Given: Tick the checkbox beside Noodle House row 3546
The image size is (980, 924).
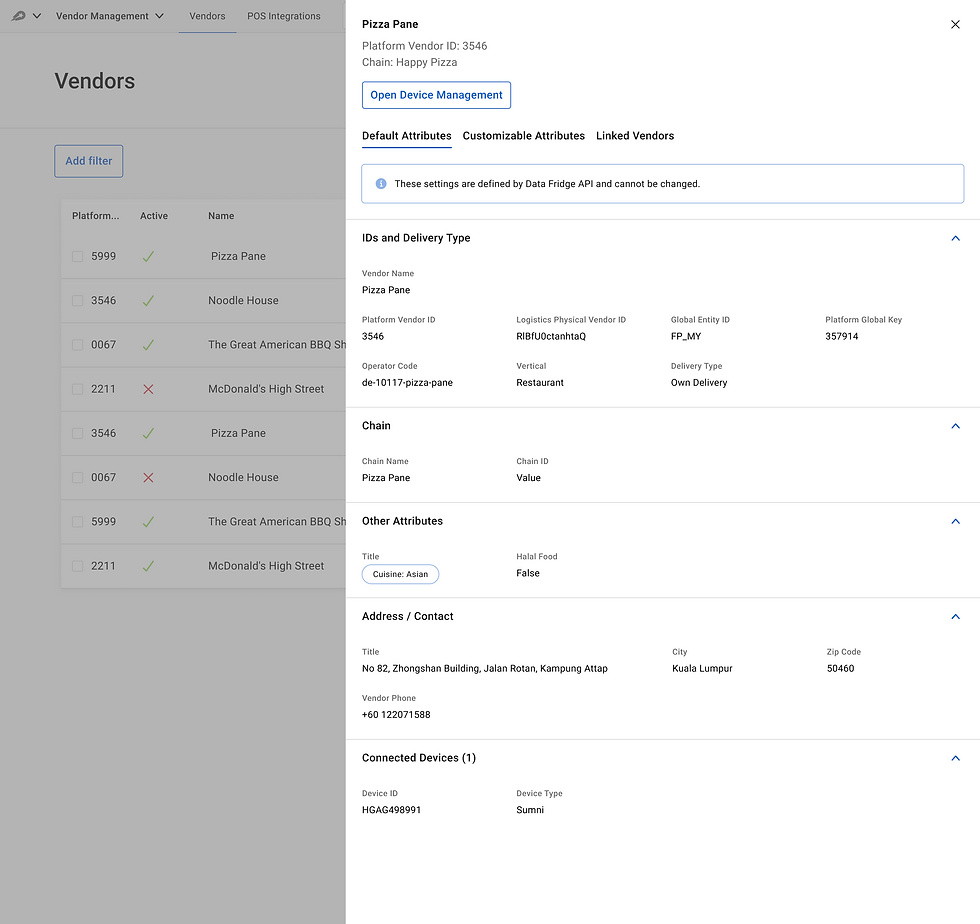Looking at the screenshot, I should tap(76, 300).
